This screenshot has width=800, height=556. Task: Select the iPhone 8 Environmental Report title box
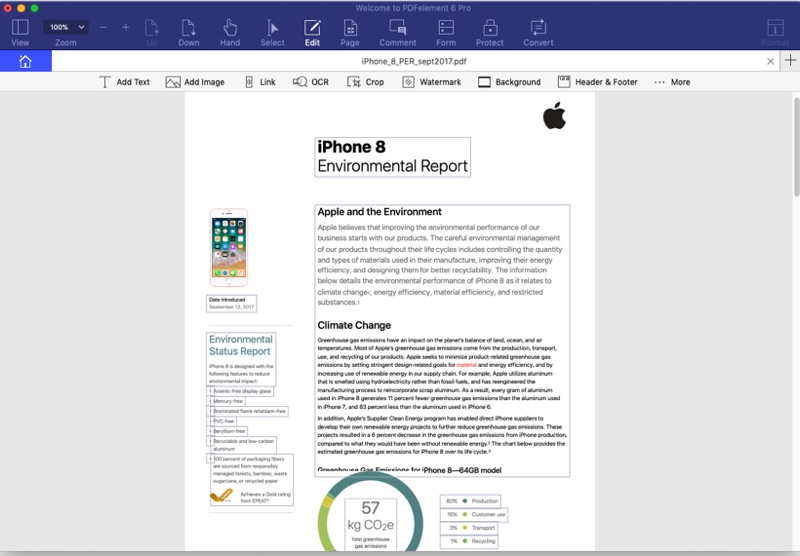392,157
